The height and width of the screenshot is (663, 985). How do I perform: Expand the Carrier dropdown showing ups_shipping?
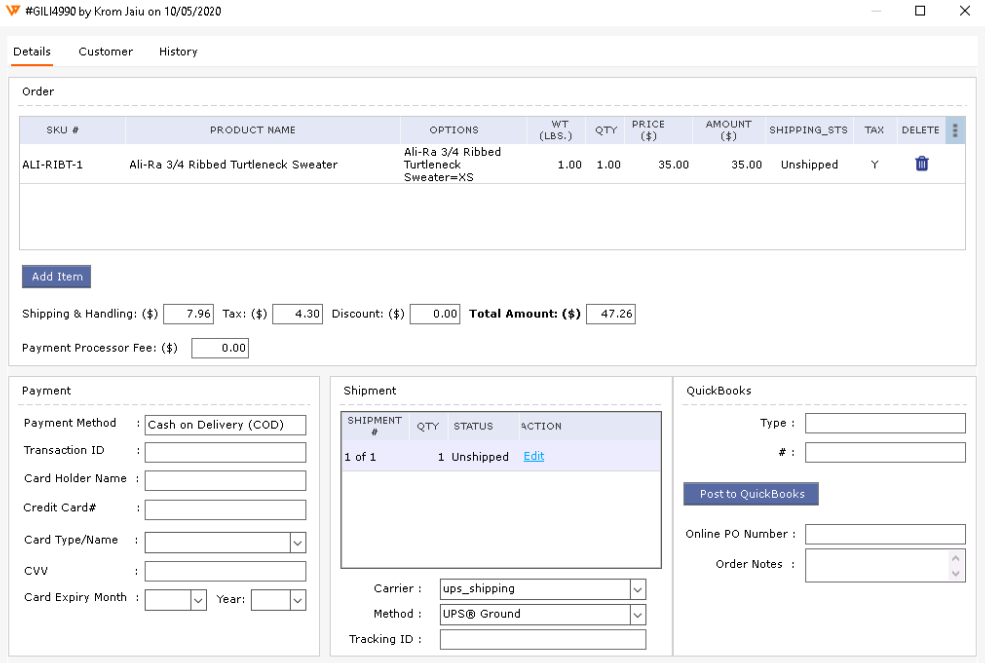(638, 589)
